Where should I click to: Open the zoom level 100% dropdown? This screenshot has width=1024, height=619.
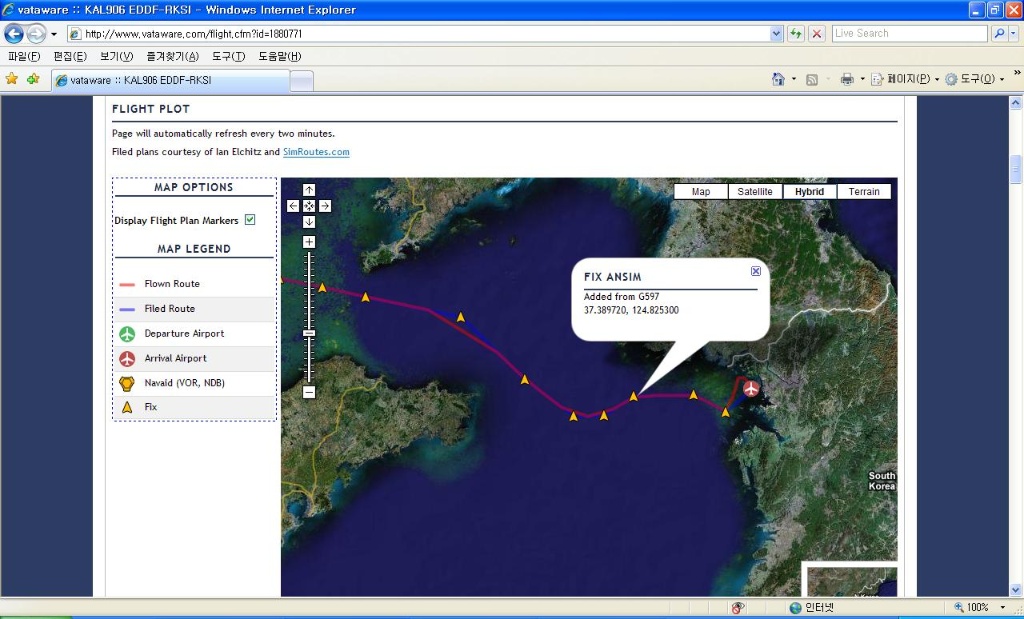point(1003,607)
